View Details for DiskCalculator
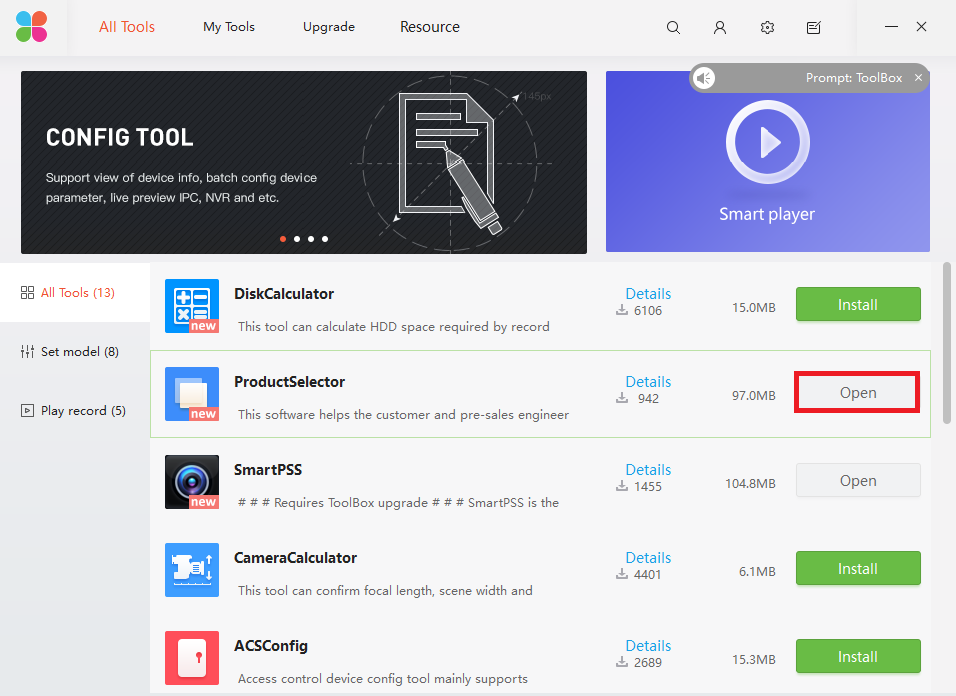This screenshot has width=956, height=696. 648,294
